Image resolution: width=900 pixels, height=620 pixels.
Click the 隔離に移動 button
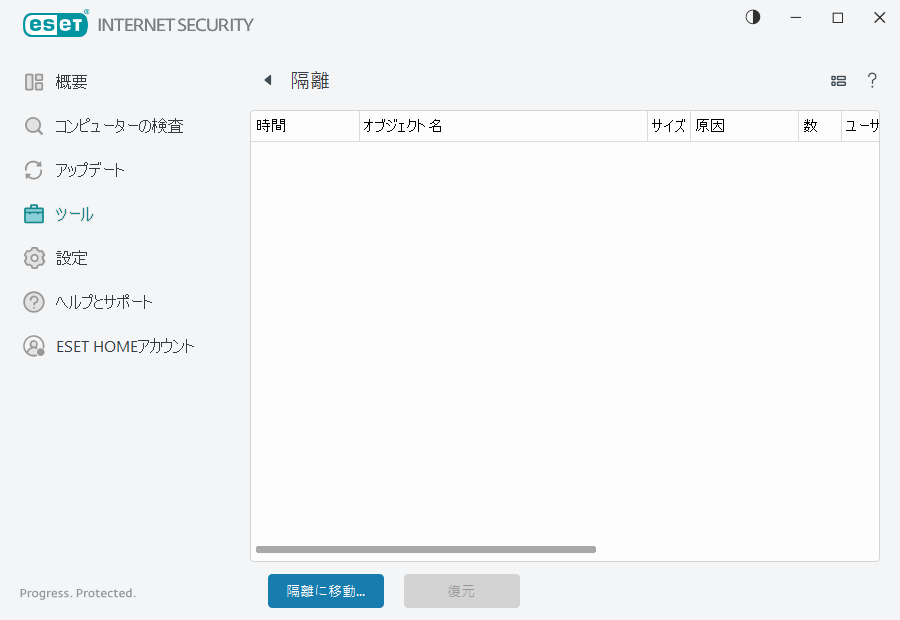click(x=325, y=591)
